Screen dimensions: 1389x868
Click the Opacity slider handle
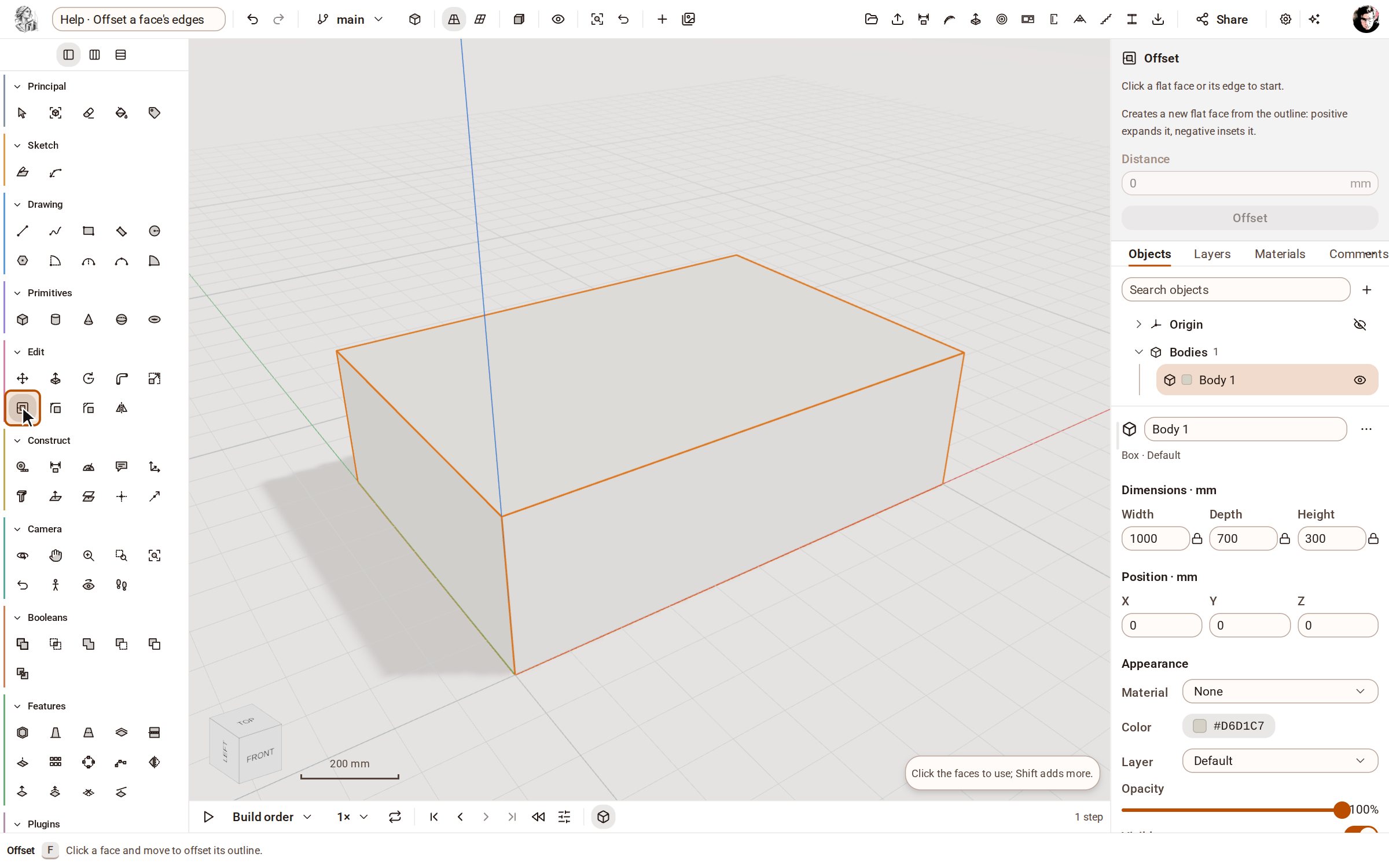pos(1342,810)
